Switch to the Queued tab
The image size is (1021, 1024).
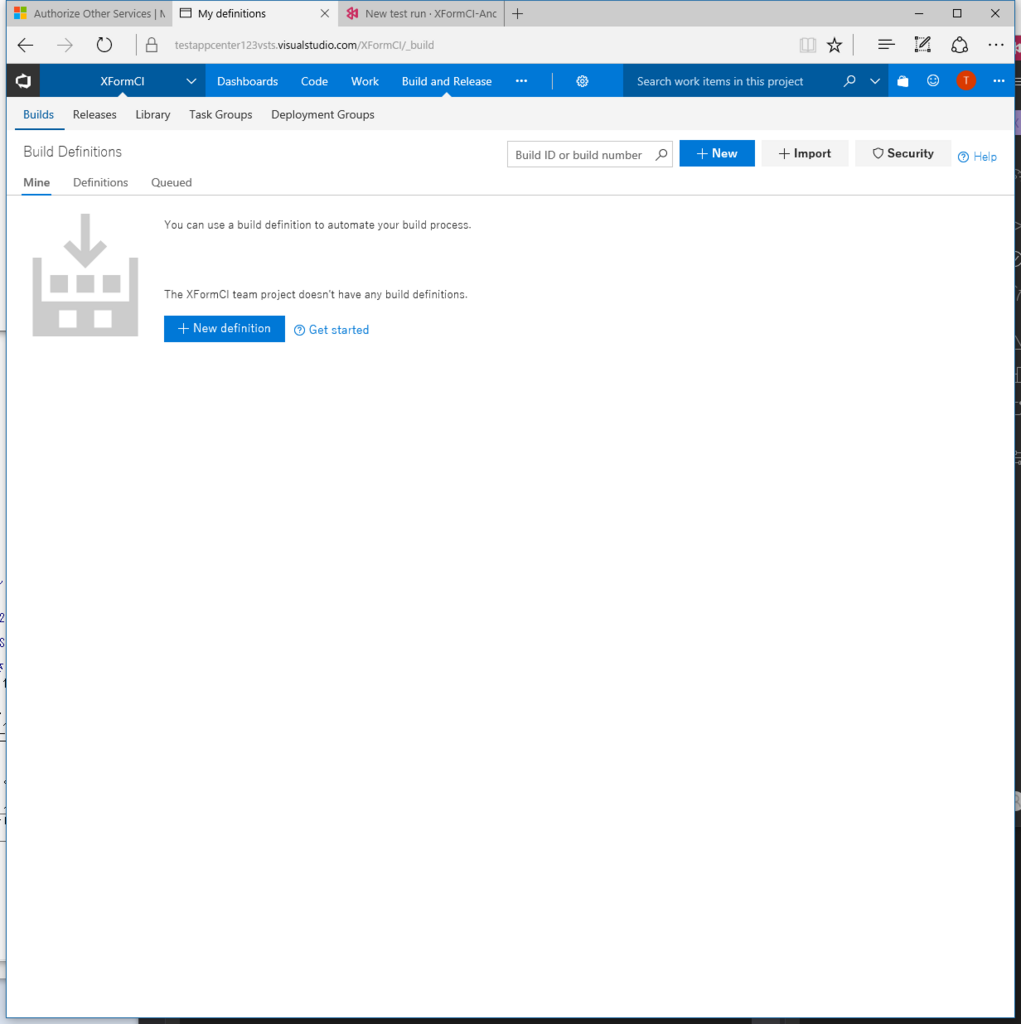click(x=172, y=182)
